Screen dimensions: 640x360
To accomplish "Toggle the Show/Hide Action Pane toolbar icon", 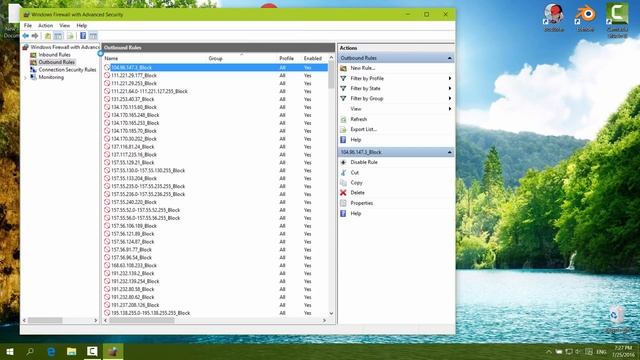I will click(93, 36).
